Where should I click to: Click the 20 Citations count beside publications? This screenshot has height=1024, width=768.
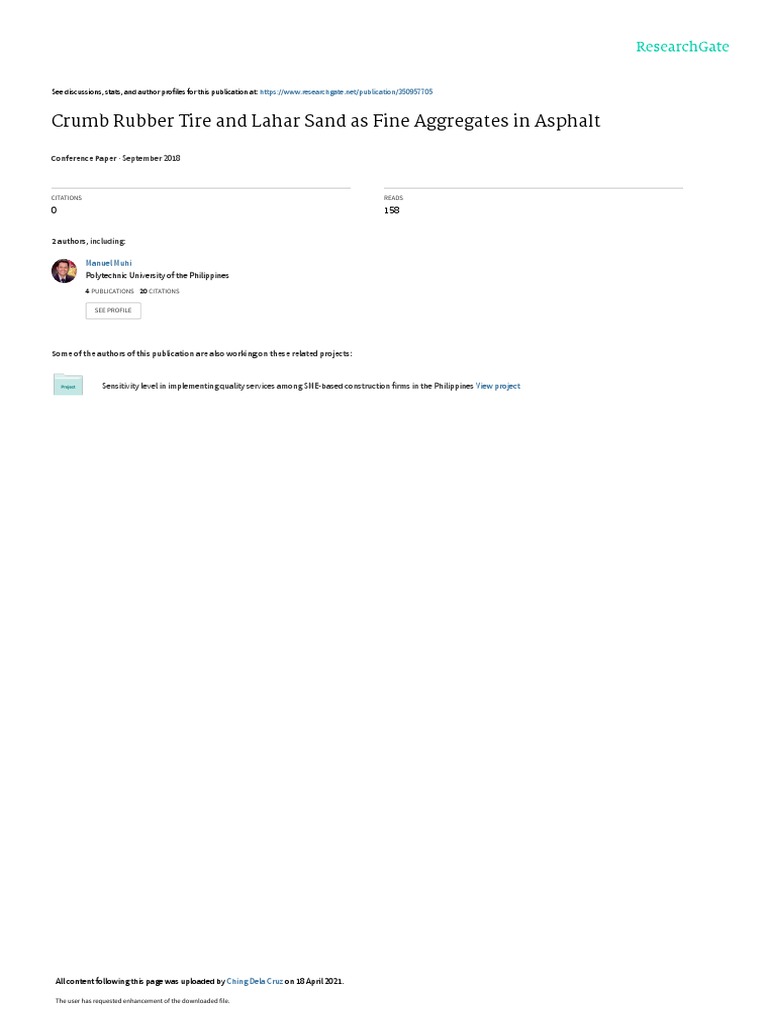click(x=159, y=291)
